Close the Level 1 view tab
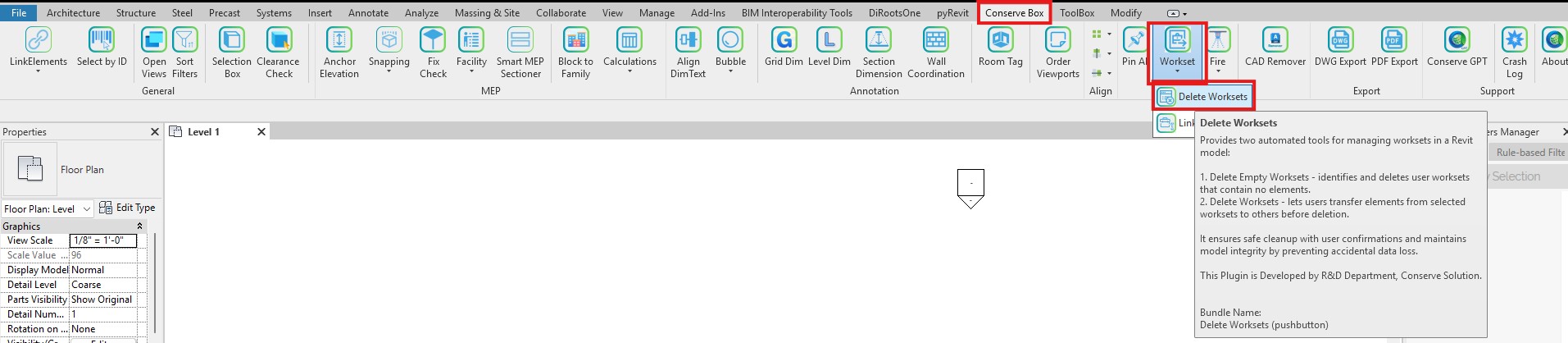Image resolution: width=1568 pixels, height=343 pixels. (261, 132)
